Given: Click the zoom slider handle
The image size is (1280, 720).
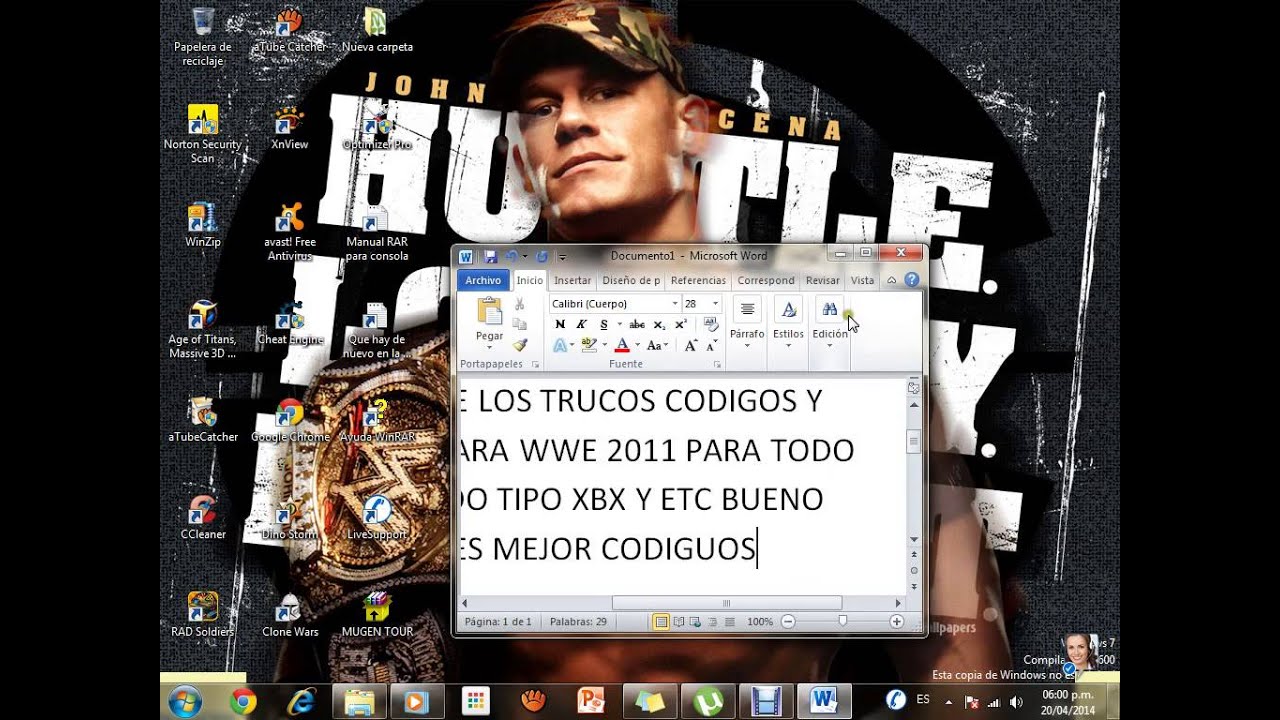Looking at the screenshot, I should (842, 621).
